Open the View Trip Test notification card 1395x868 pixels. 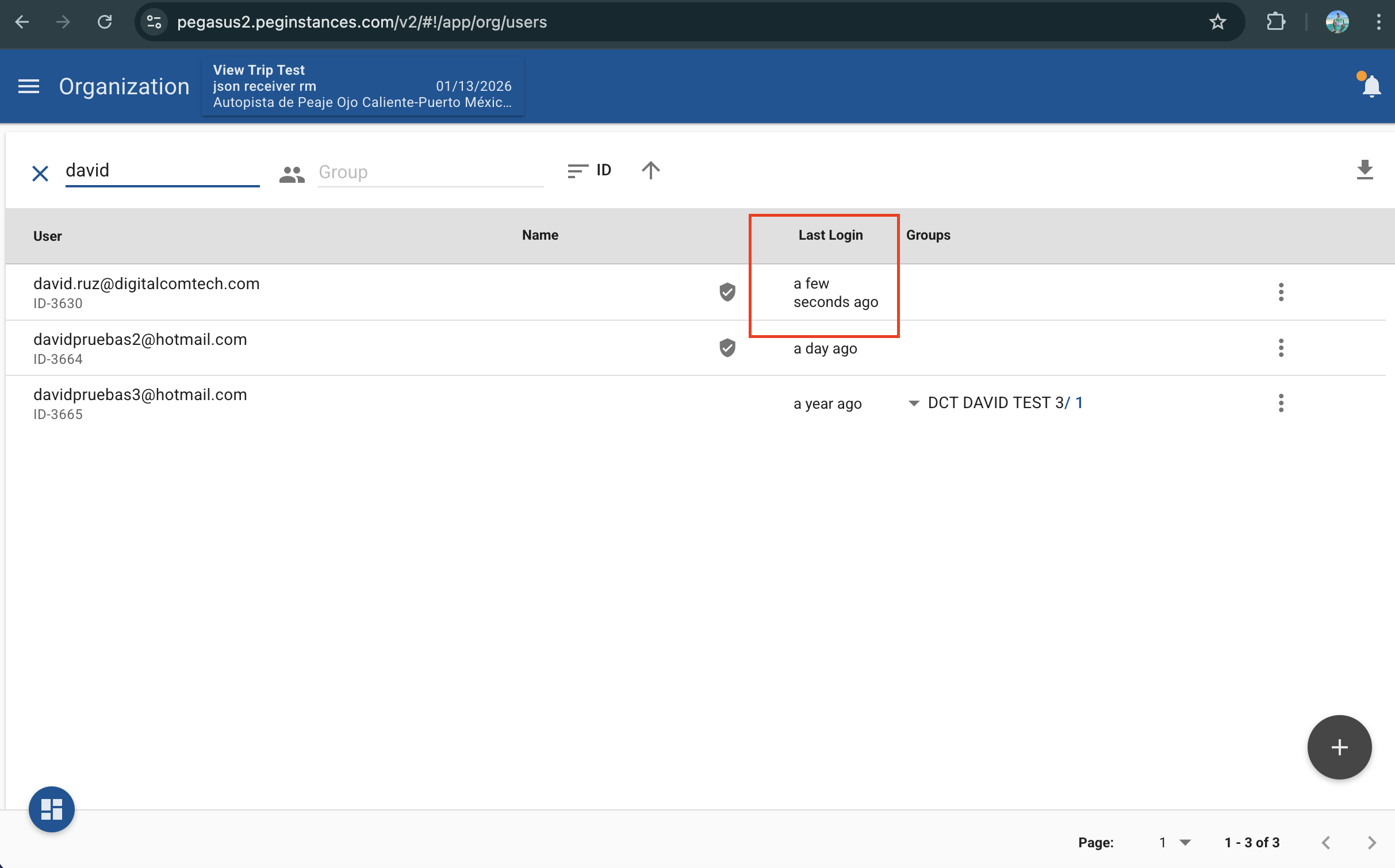coord(362,86)
